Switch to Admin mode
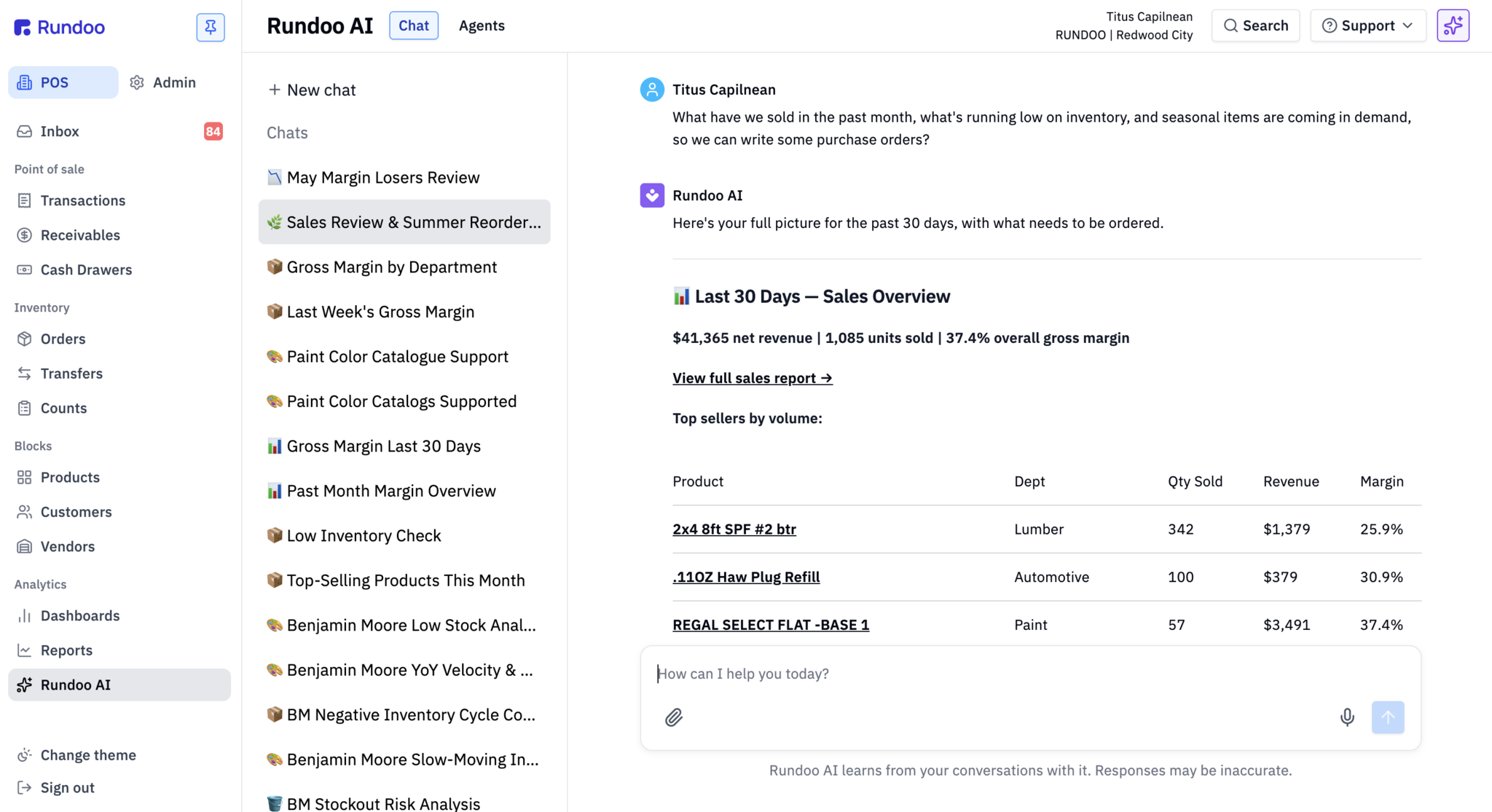The width and height of the screenshot is (1492, 812). tap(163, 82)
